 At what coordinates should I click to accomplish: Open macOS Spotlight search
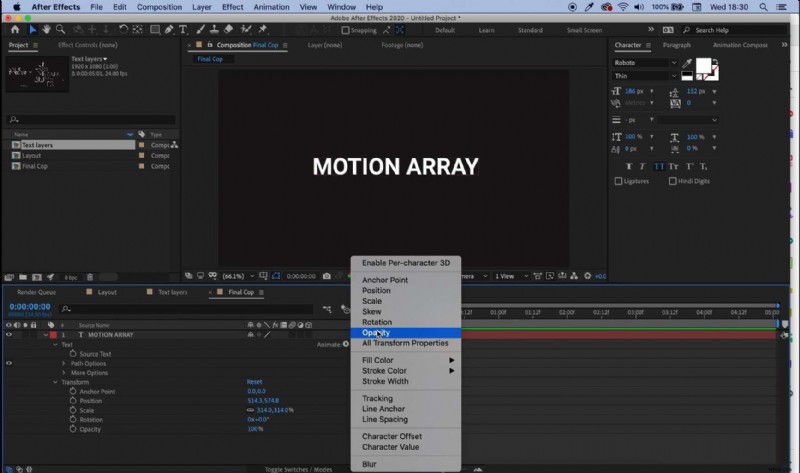(x=763, y=7)
